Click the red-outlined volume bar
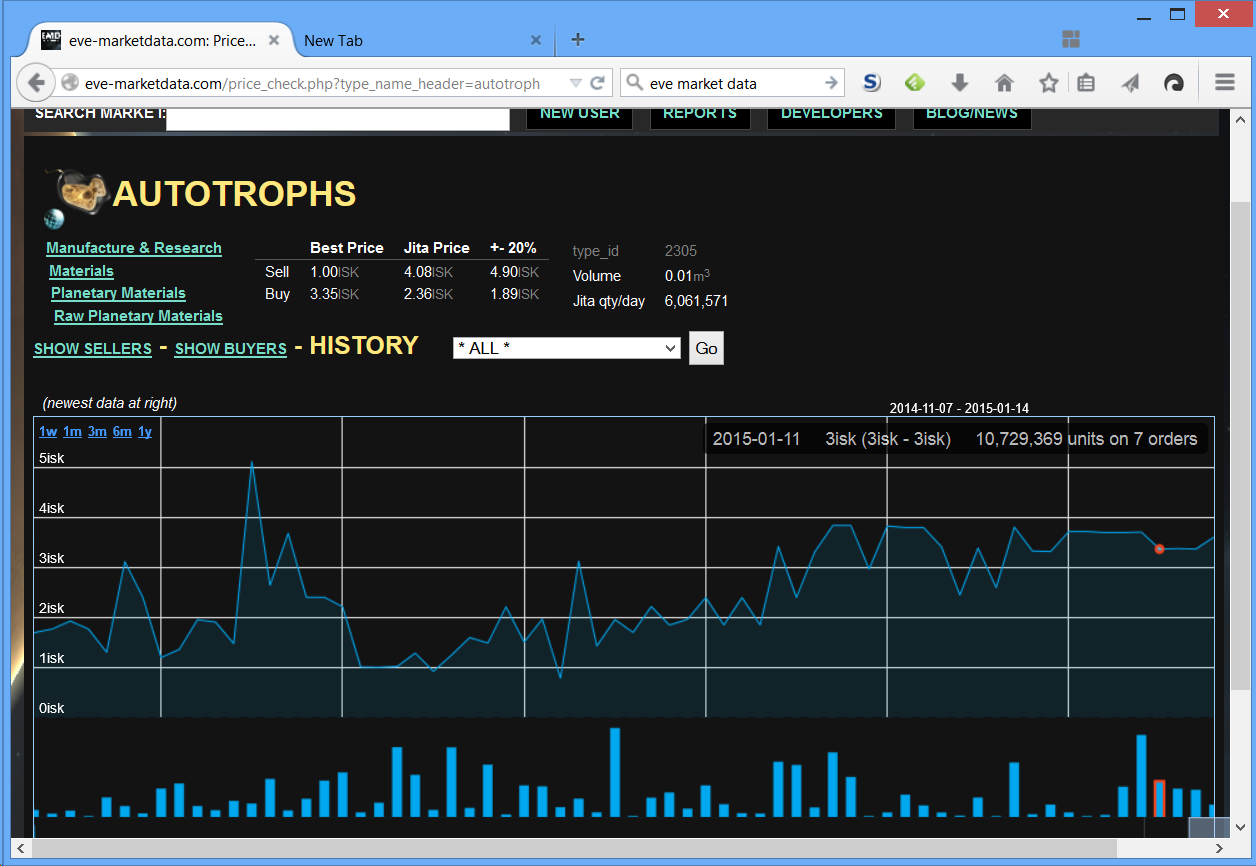Screen dimensions: 1256x866 (1159, 799)
